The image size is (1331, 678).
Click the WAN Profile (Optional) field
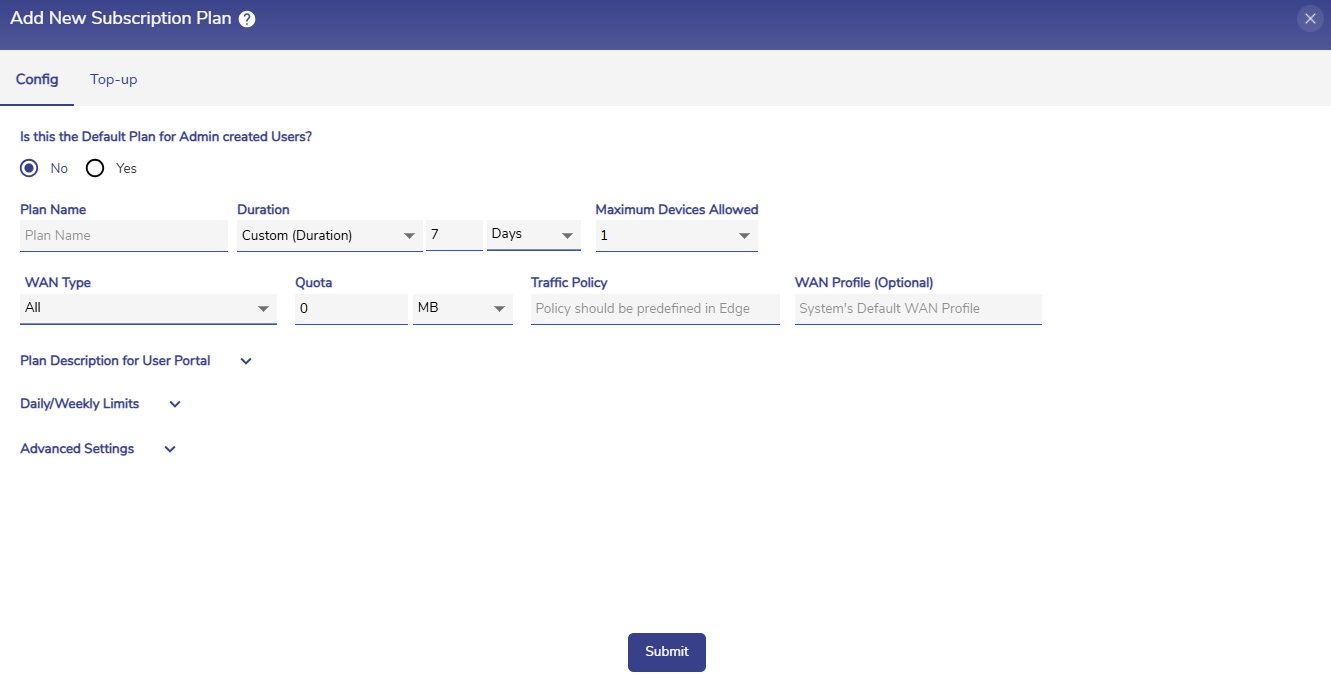[x=917, y=308]
